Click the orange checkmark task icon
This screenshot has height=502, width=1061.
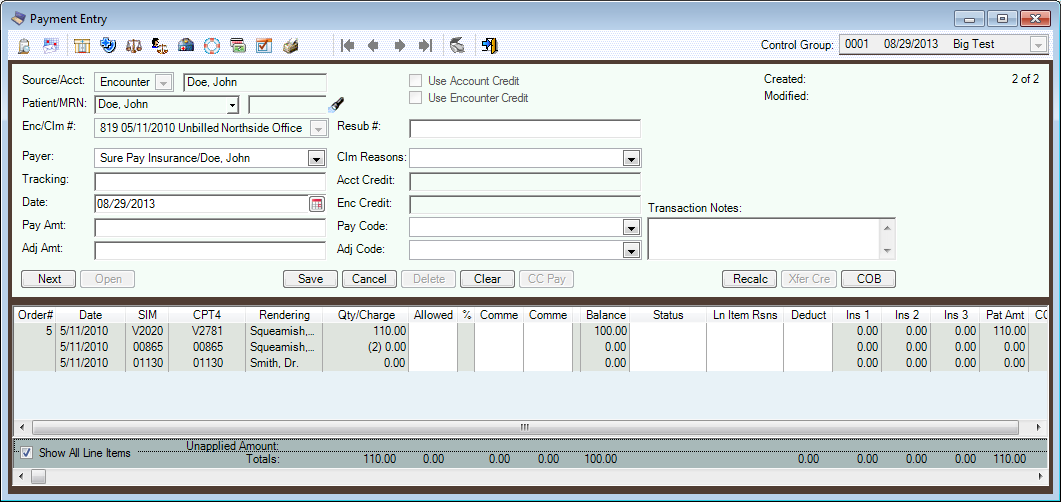pyautogui.click(x=264, y=46)
